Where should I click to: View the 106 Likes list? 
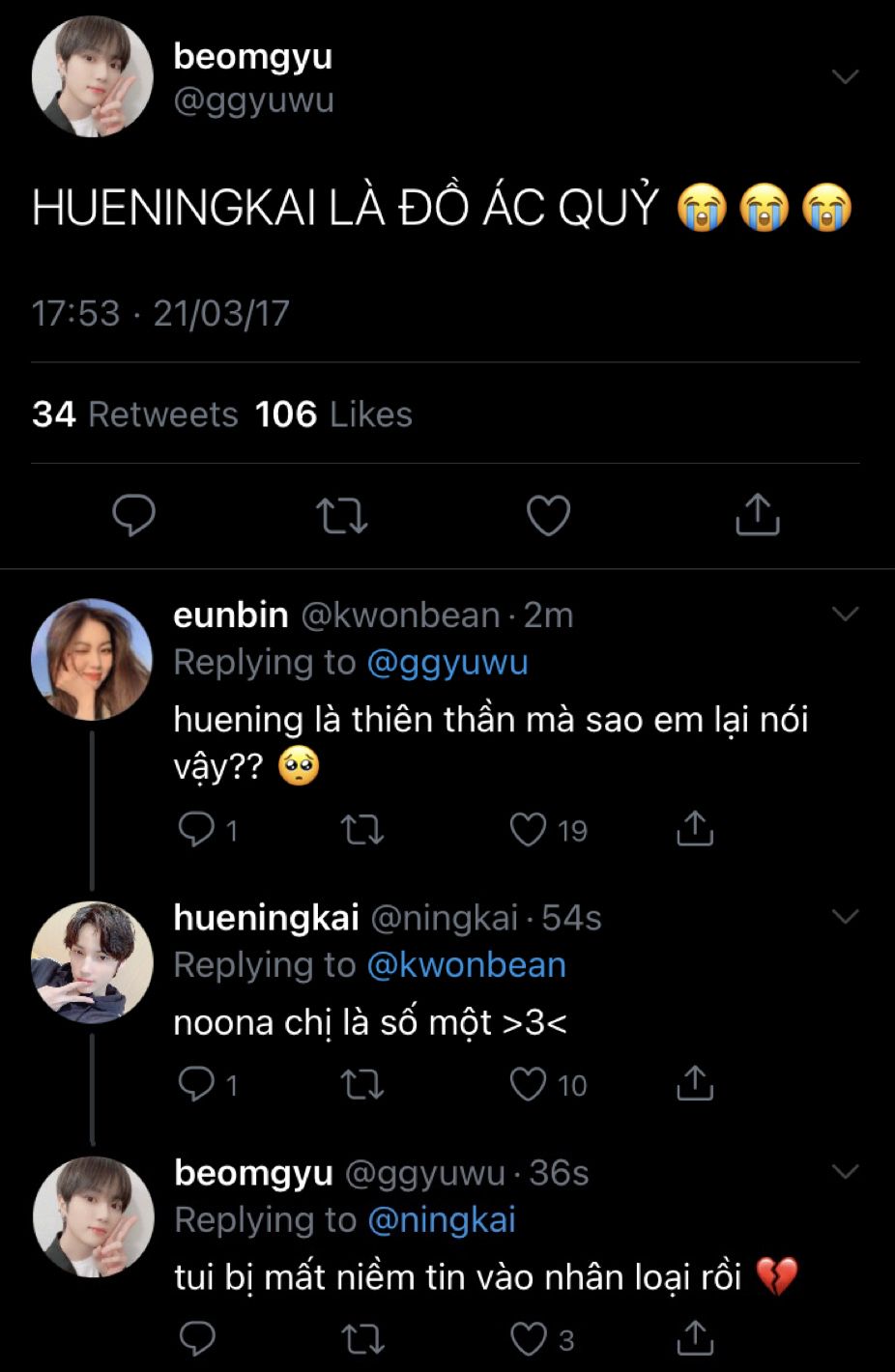333,414
